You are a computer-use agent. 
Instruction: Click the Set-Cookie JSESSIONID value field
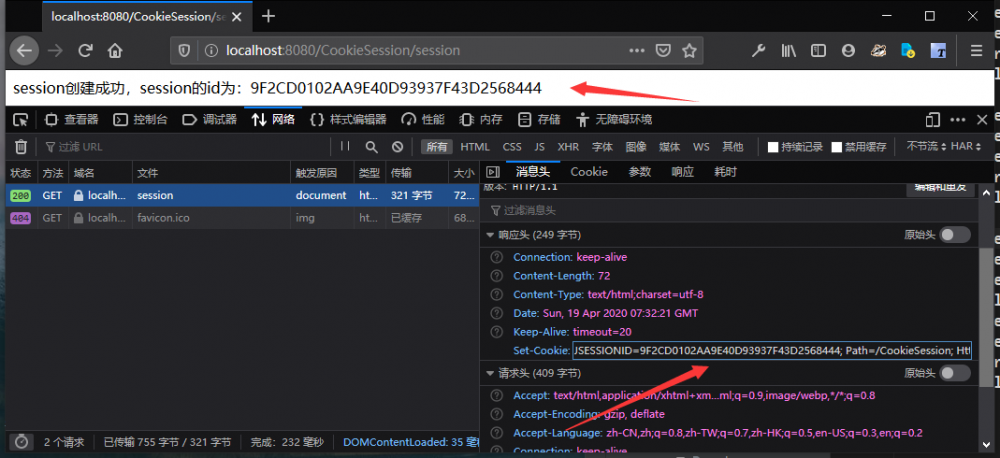point(772,350)
